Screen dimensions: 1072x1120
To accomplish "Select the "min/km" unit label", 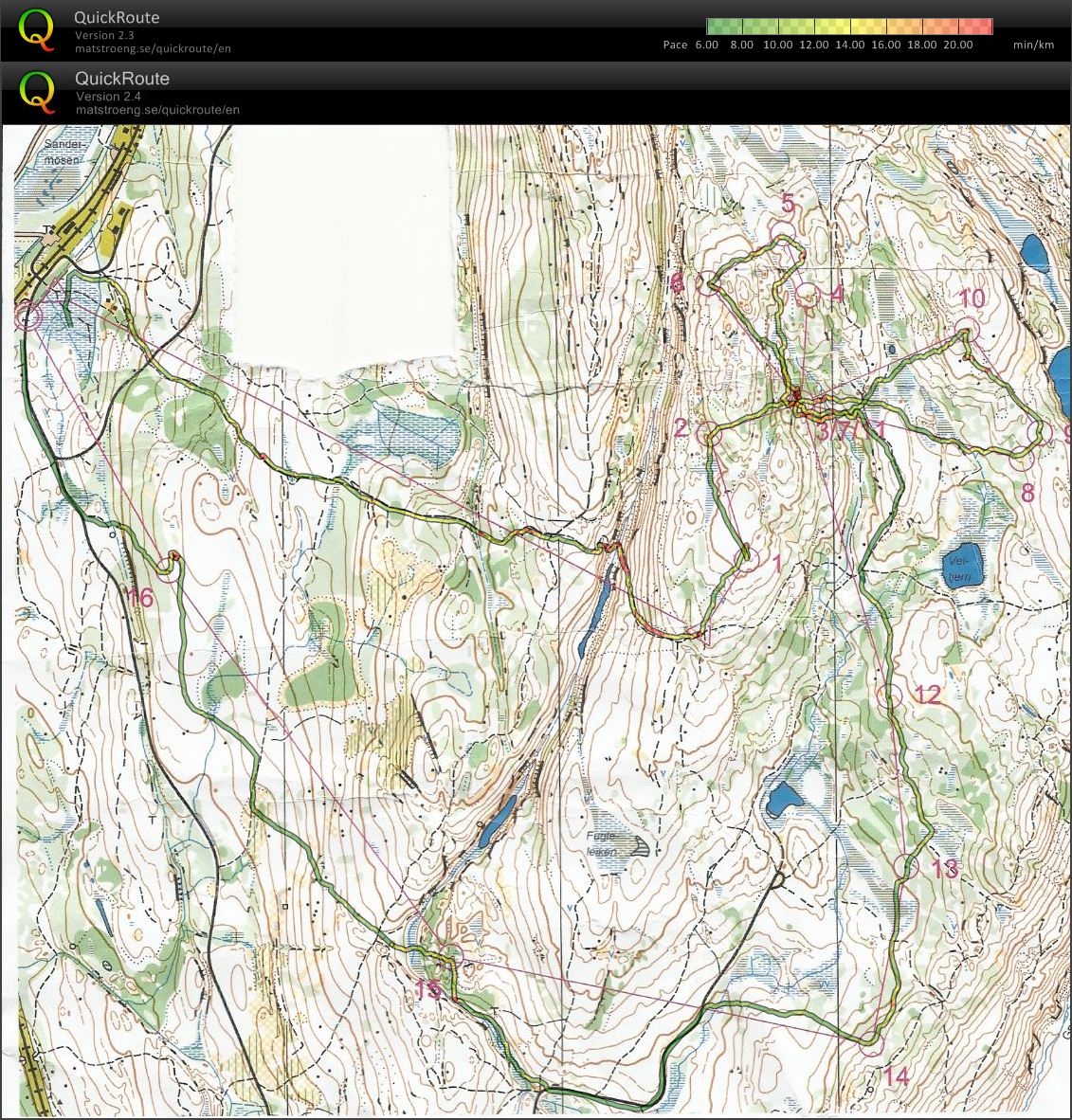I will click(x=1033, y=45).
